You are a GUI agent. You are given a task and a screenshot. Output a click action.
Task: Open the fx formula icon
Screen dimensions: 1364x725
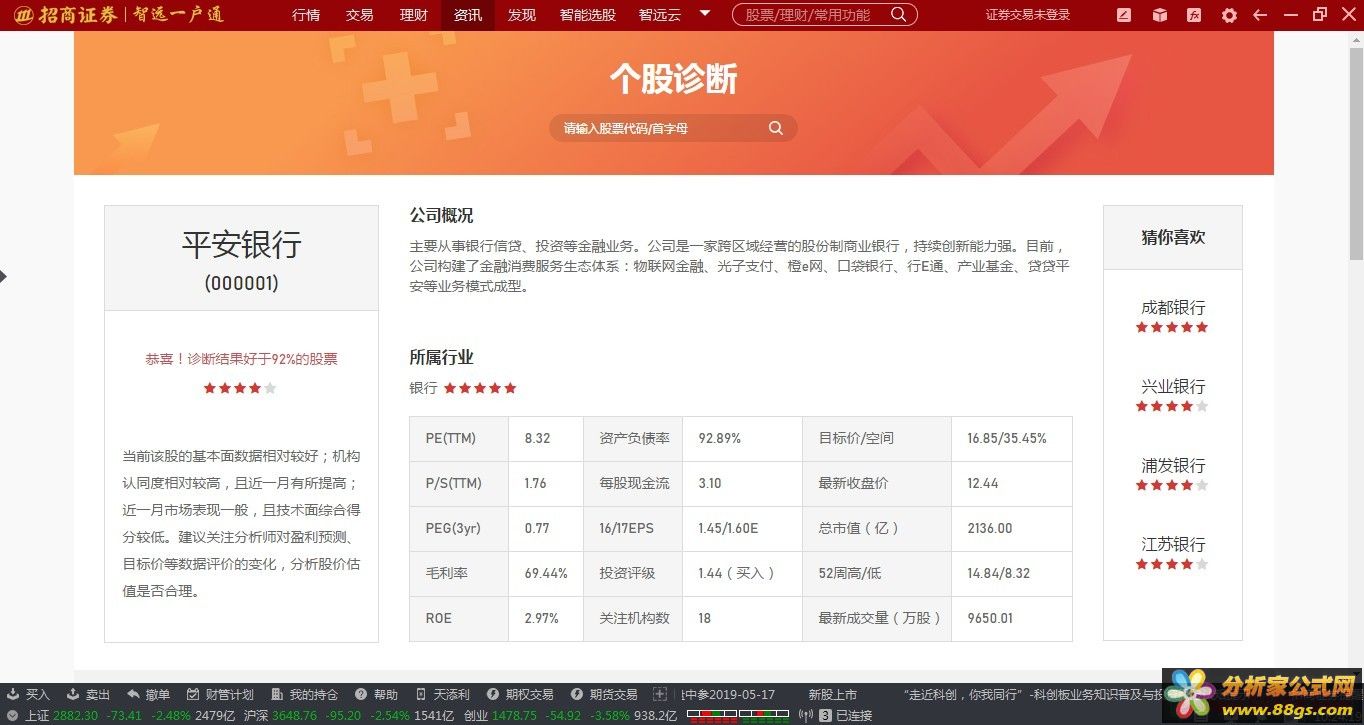1194,15
